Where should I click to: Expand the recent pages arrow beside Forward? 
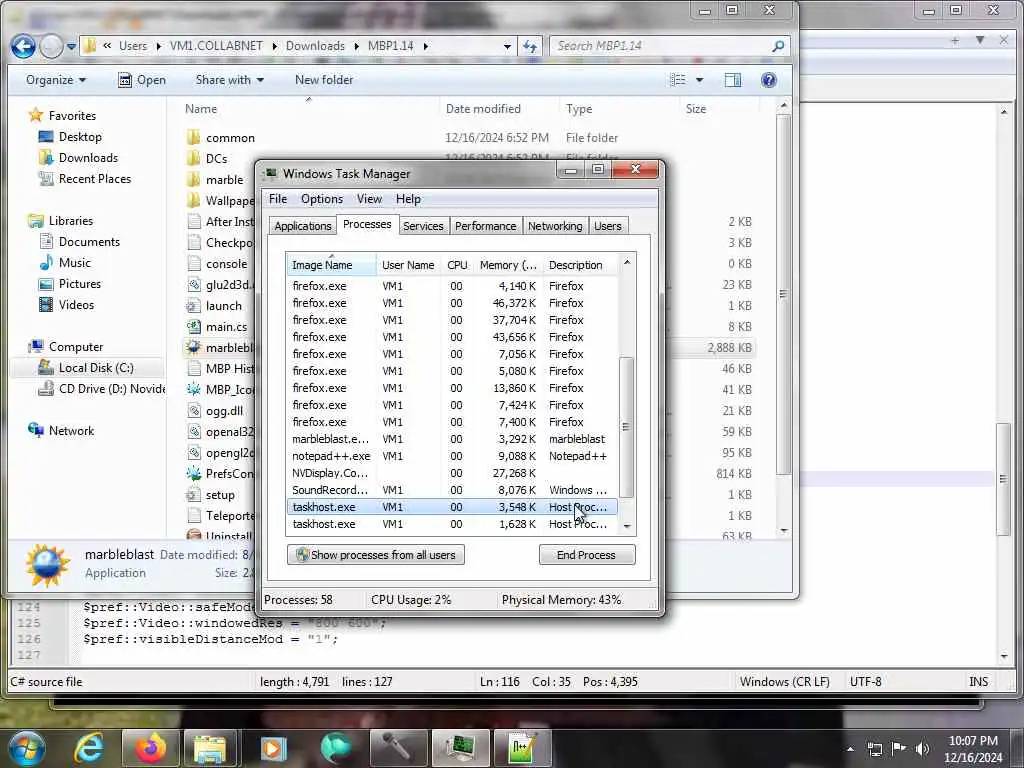click(71, 46)
